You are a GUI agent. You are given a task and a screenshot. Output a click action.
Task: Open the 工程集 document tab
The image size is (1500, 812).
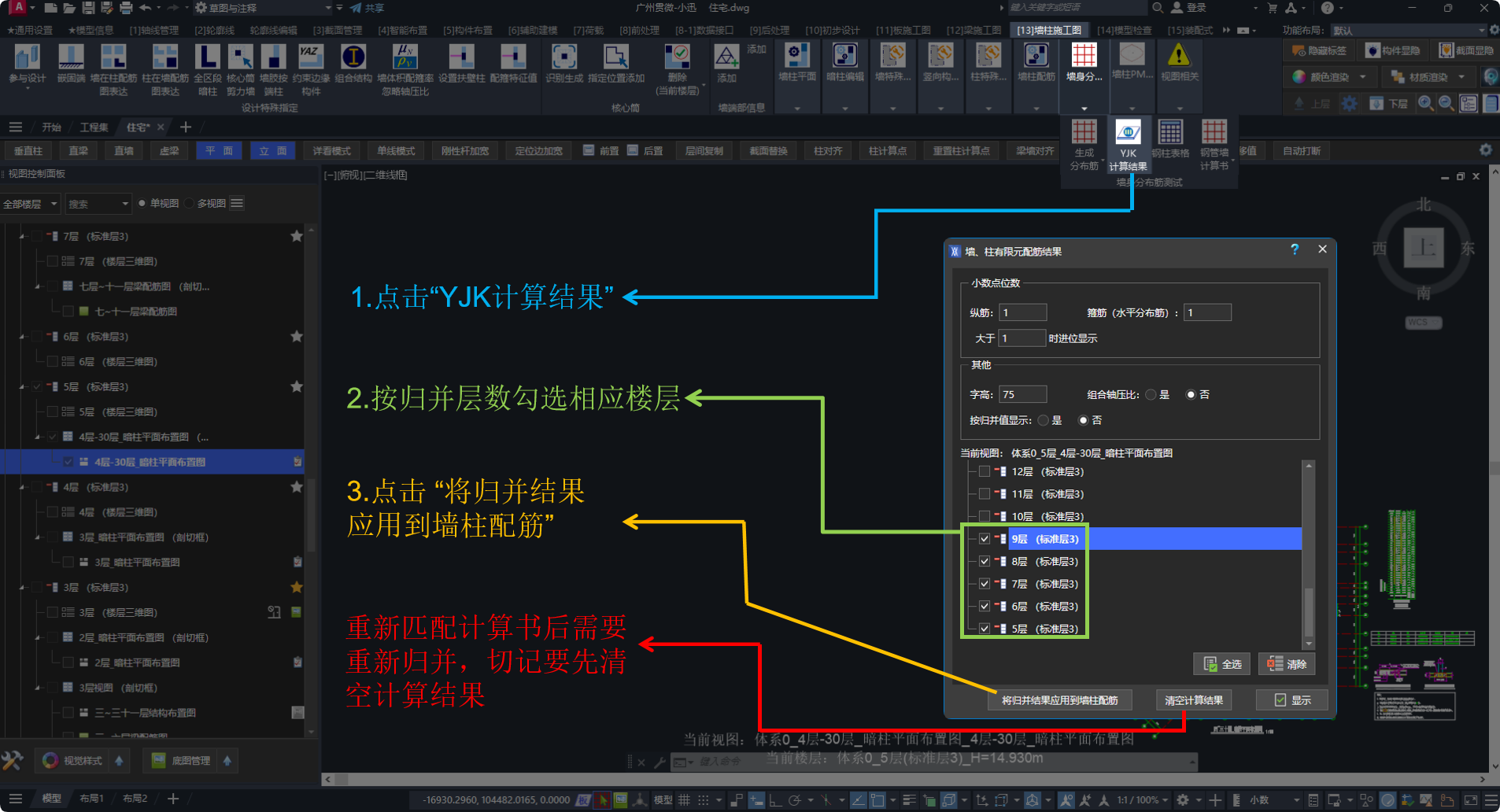(x=94, y=127)
